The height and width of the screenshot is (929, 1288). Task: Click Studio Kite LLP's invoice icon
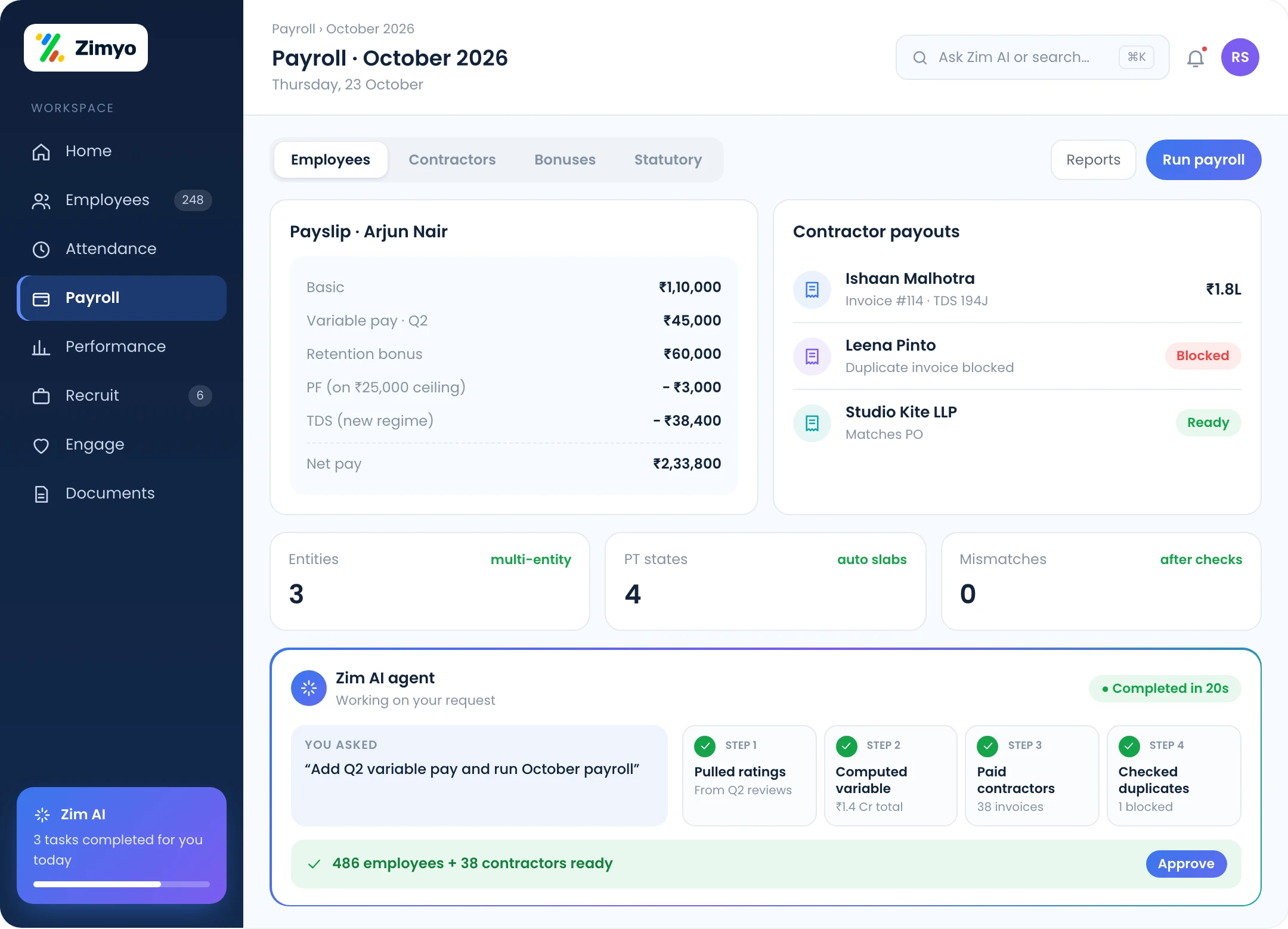click(x=812, y=423)
